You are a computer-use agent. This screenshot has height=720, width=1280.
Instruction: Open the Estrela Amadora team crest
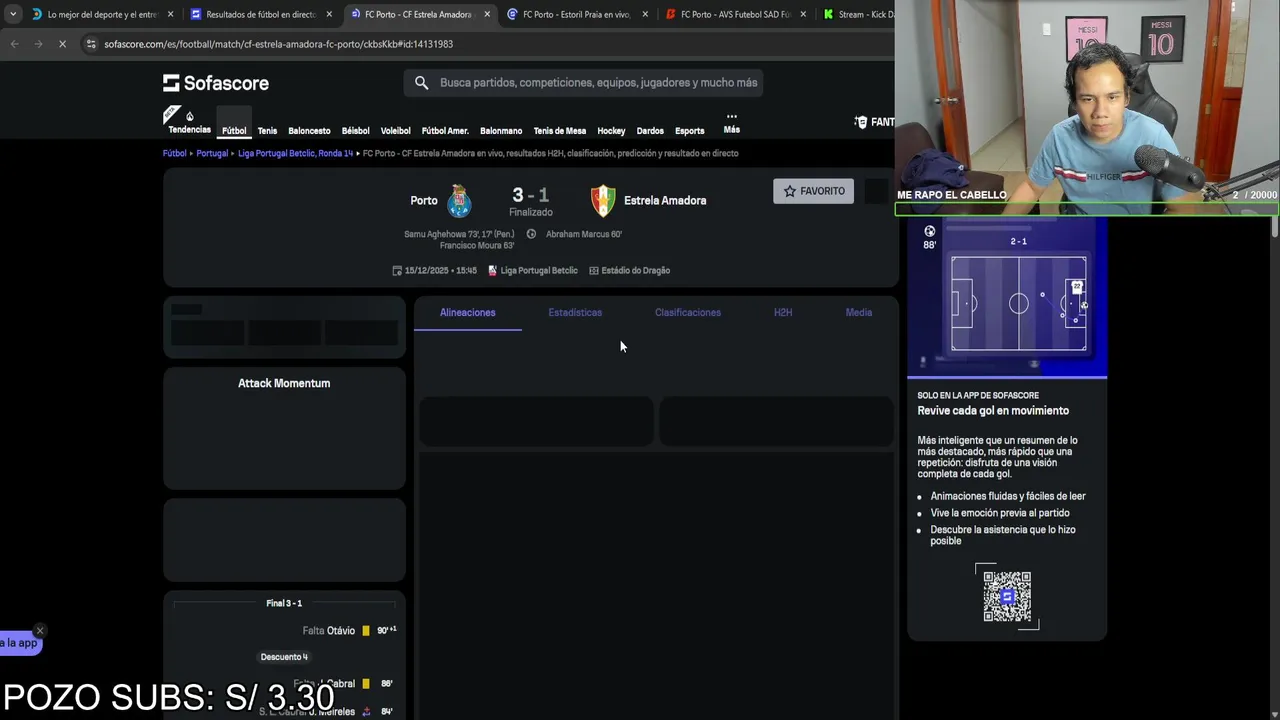[x=602, y=201]
